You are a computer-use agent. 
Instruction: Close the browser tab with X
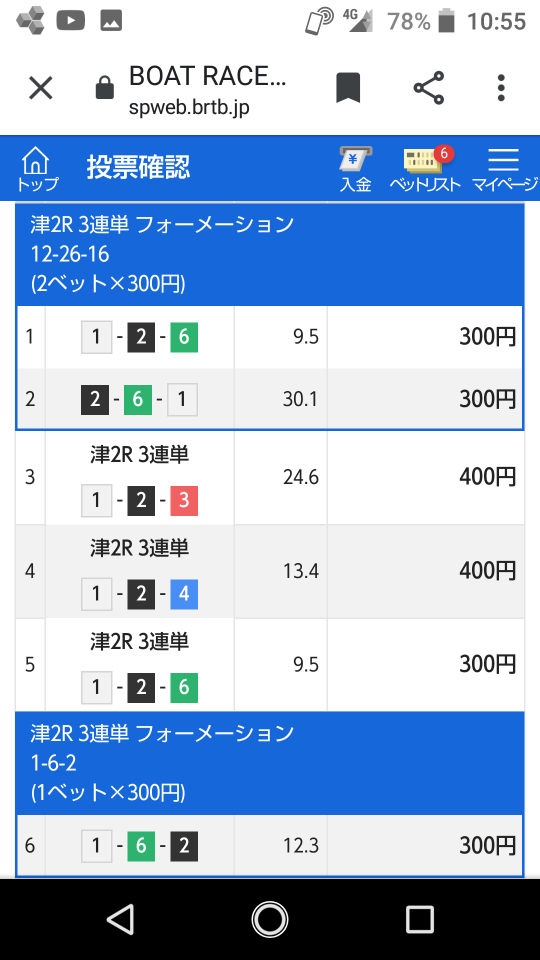[41, 89]
